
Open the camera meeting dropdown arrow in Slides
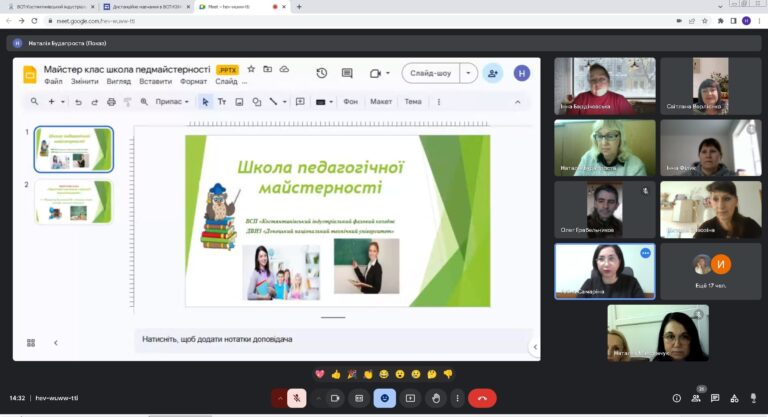388,73
